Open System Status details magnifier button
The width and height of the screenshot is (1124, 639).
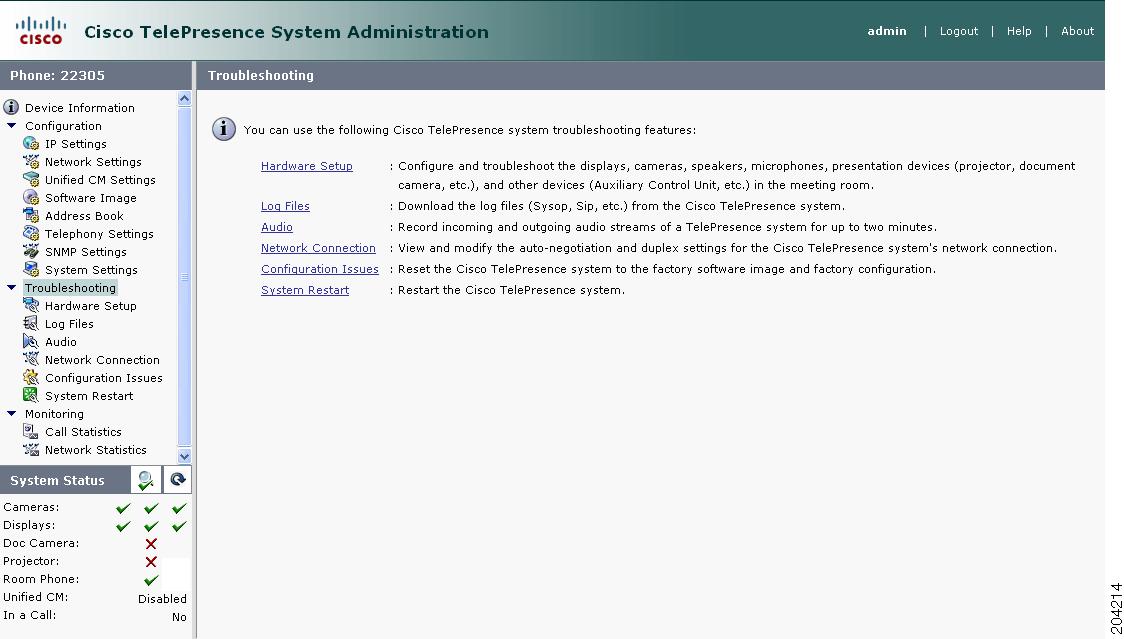146,480
